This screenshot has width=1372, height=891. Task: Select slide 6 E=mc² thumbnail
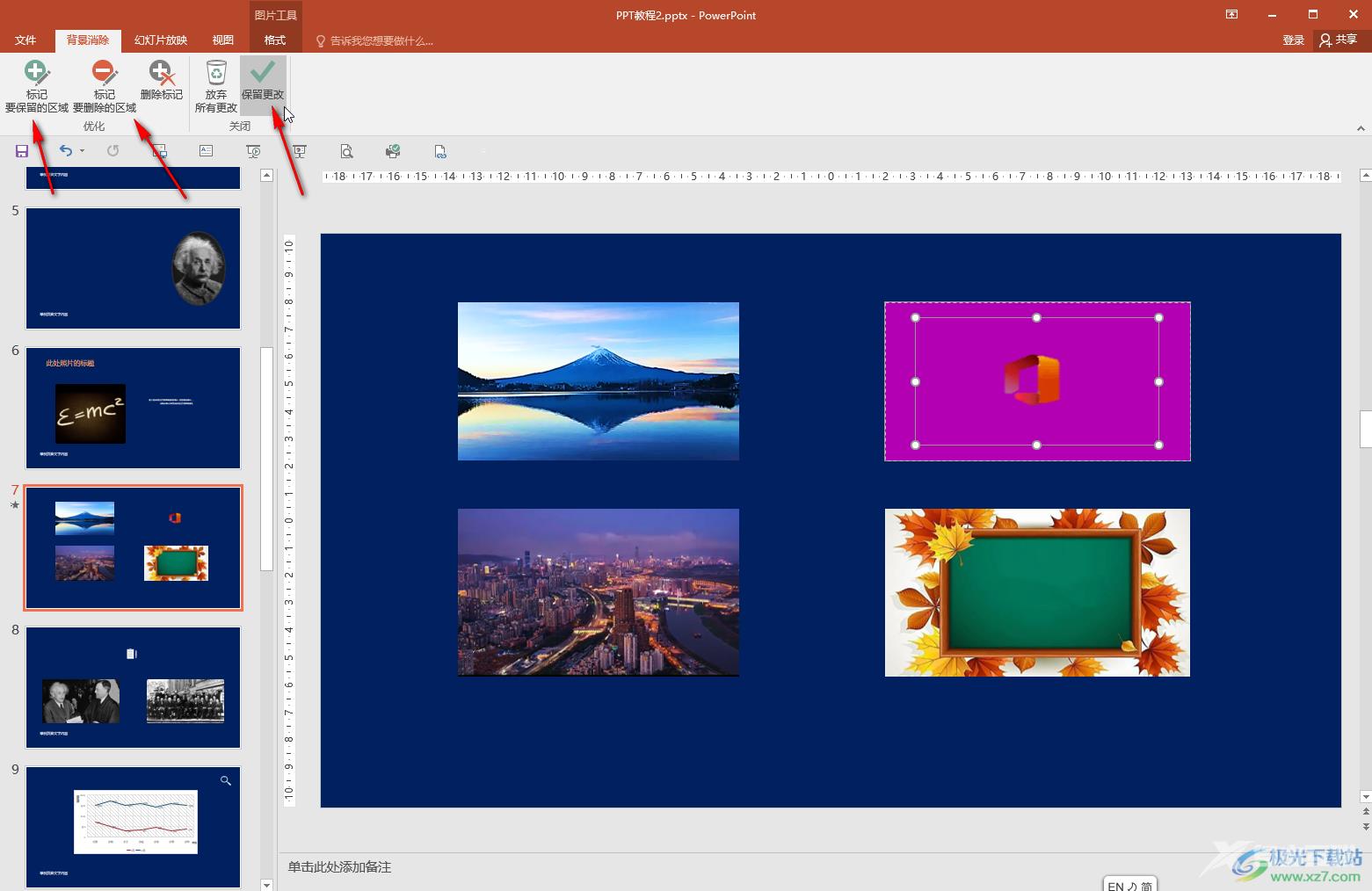pyautogui.click(x=133, y=408)
